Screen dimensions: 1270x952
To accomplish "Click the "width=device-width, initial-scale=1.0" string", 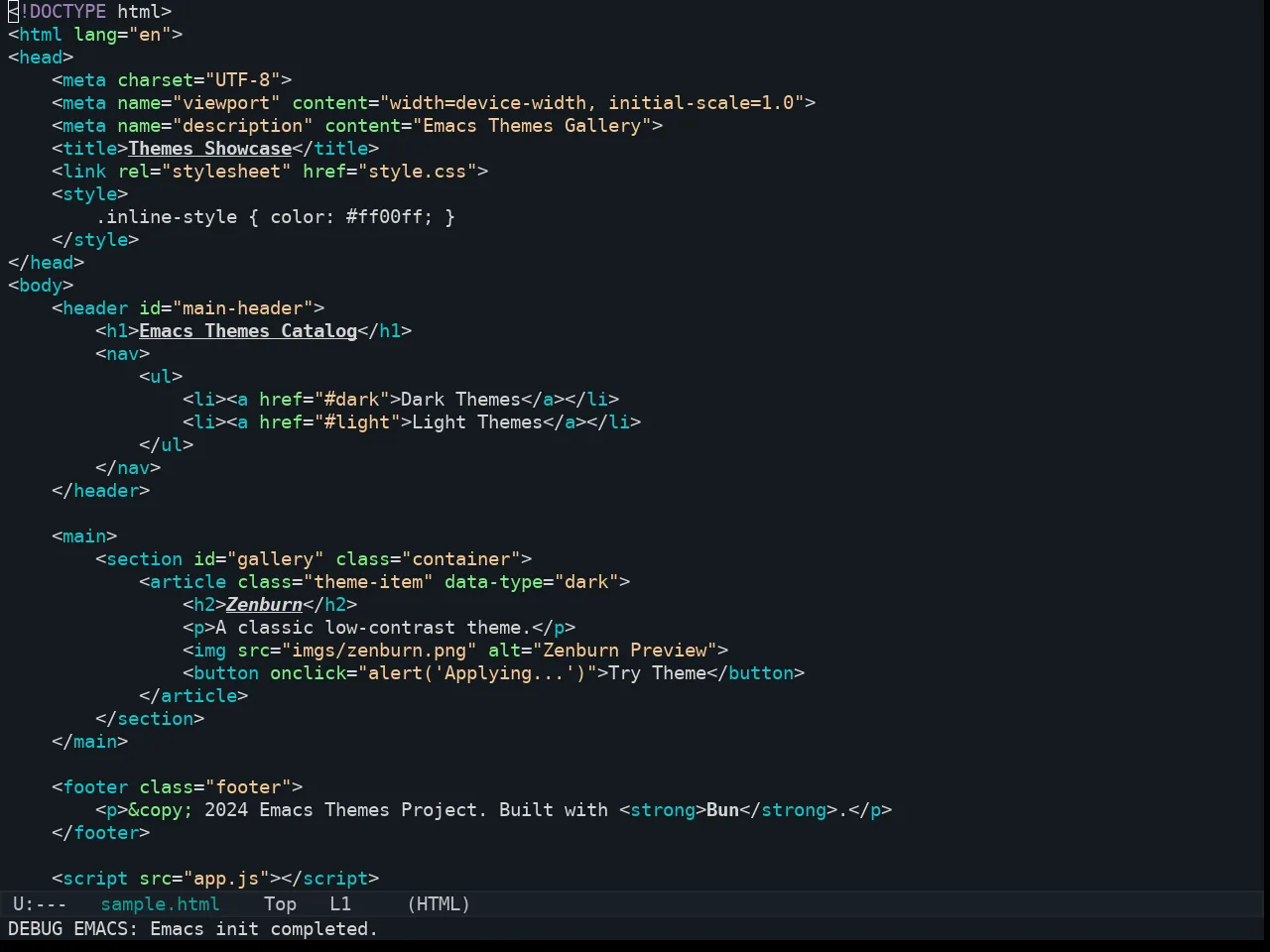I will pos(591,103).
